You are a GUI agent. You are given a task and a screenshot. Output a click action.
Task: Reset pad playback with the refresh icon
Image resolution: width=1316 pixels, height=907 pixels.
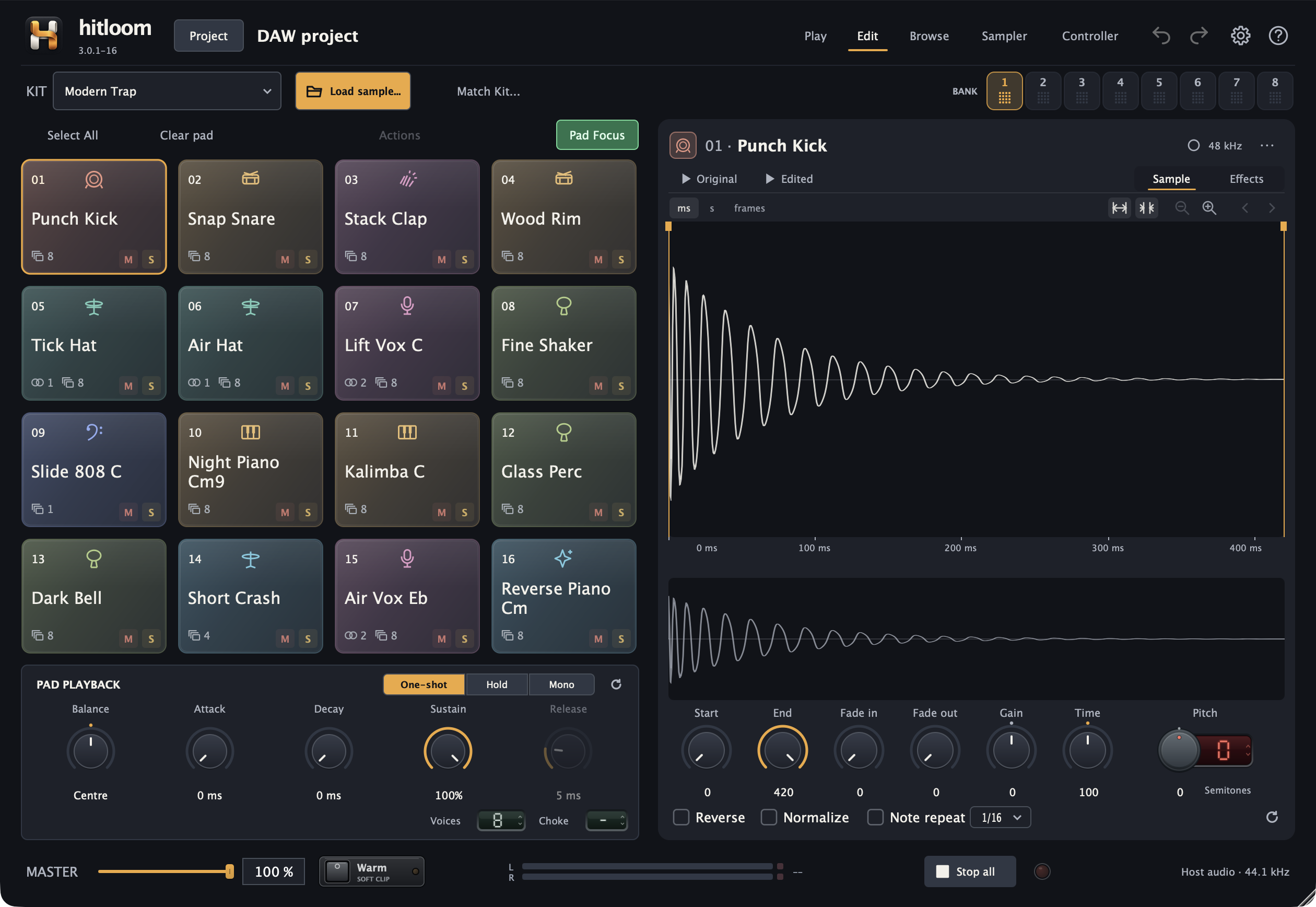(616, 684)
